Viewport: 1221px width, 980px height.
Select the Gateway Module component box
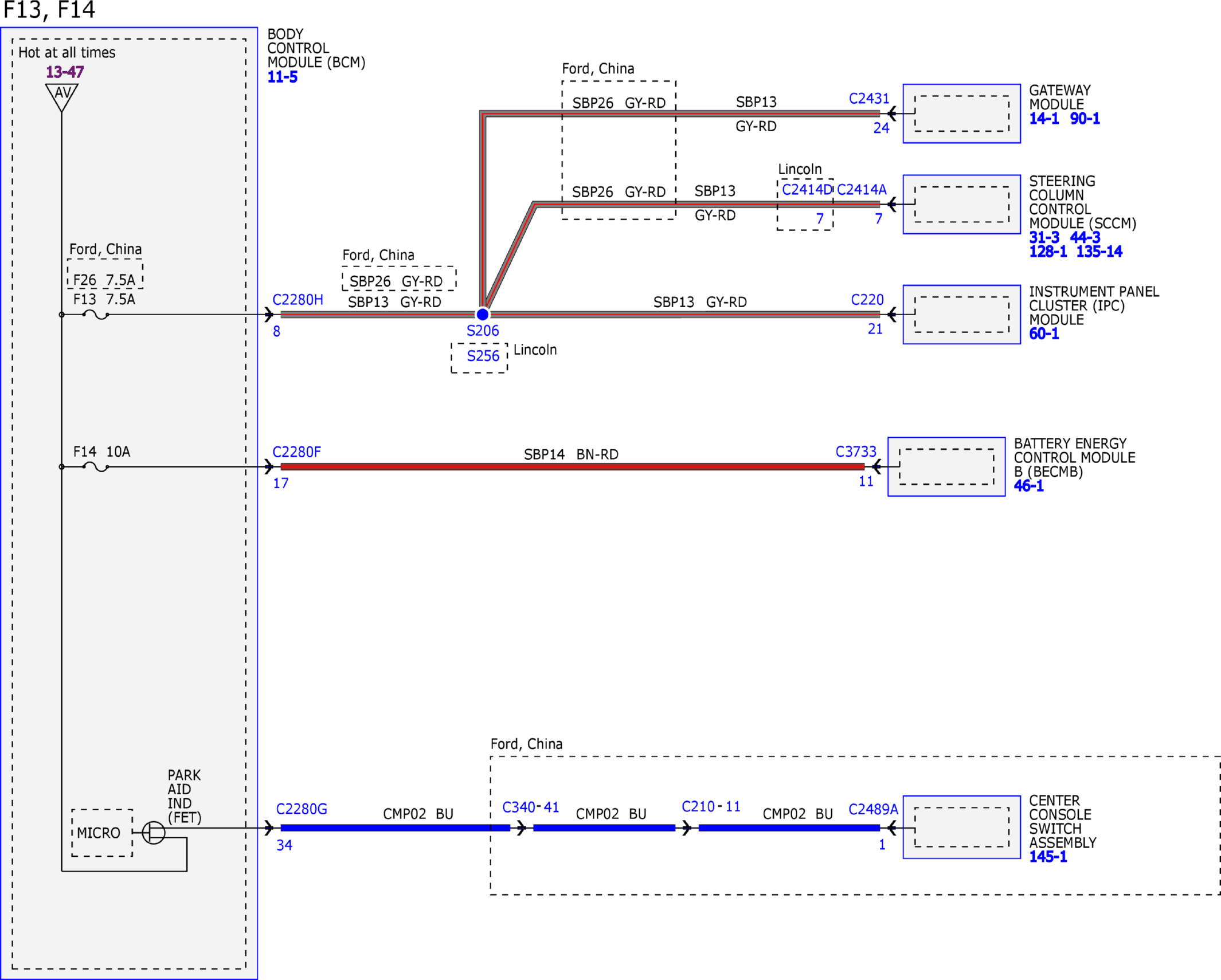(x=961, y=113)
